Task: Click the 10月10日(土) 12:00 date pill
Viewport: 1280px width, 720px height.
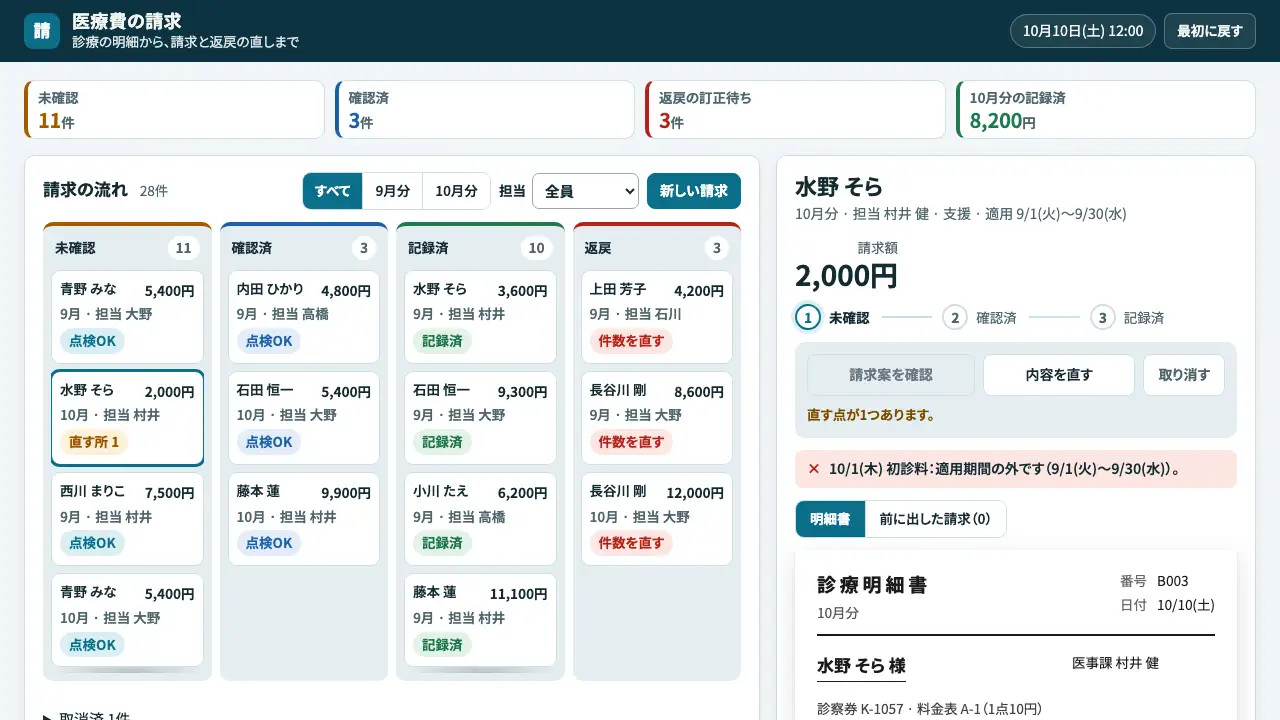Action: pos(1083,31)
